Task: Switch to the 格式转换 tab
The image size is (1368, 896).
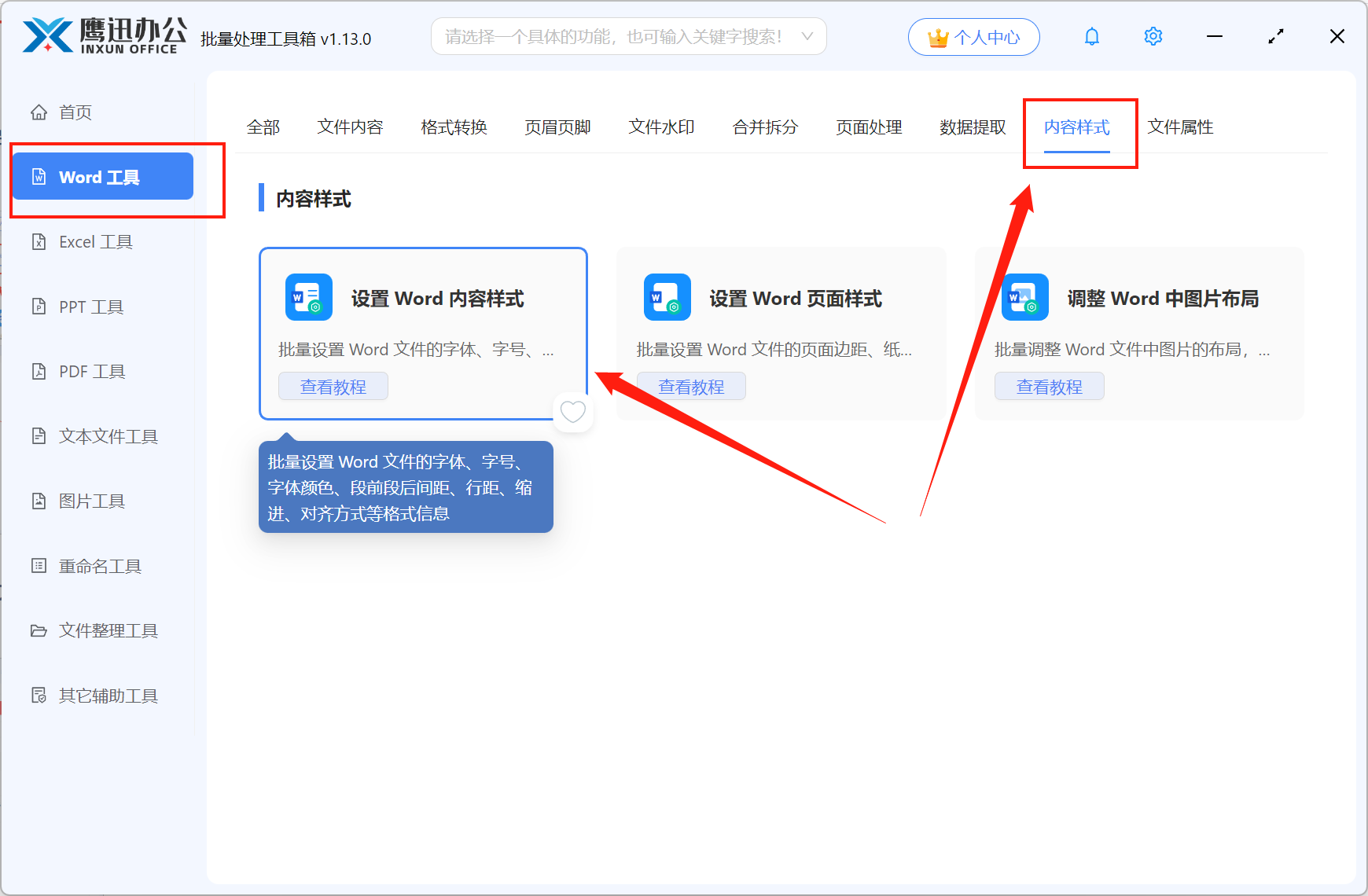Action: (454, 127)
